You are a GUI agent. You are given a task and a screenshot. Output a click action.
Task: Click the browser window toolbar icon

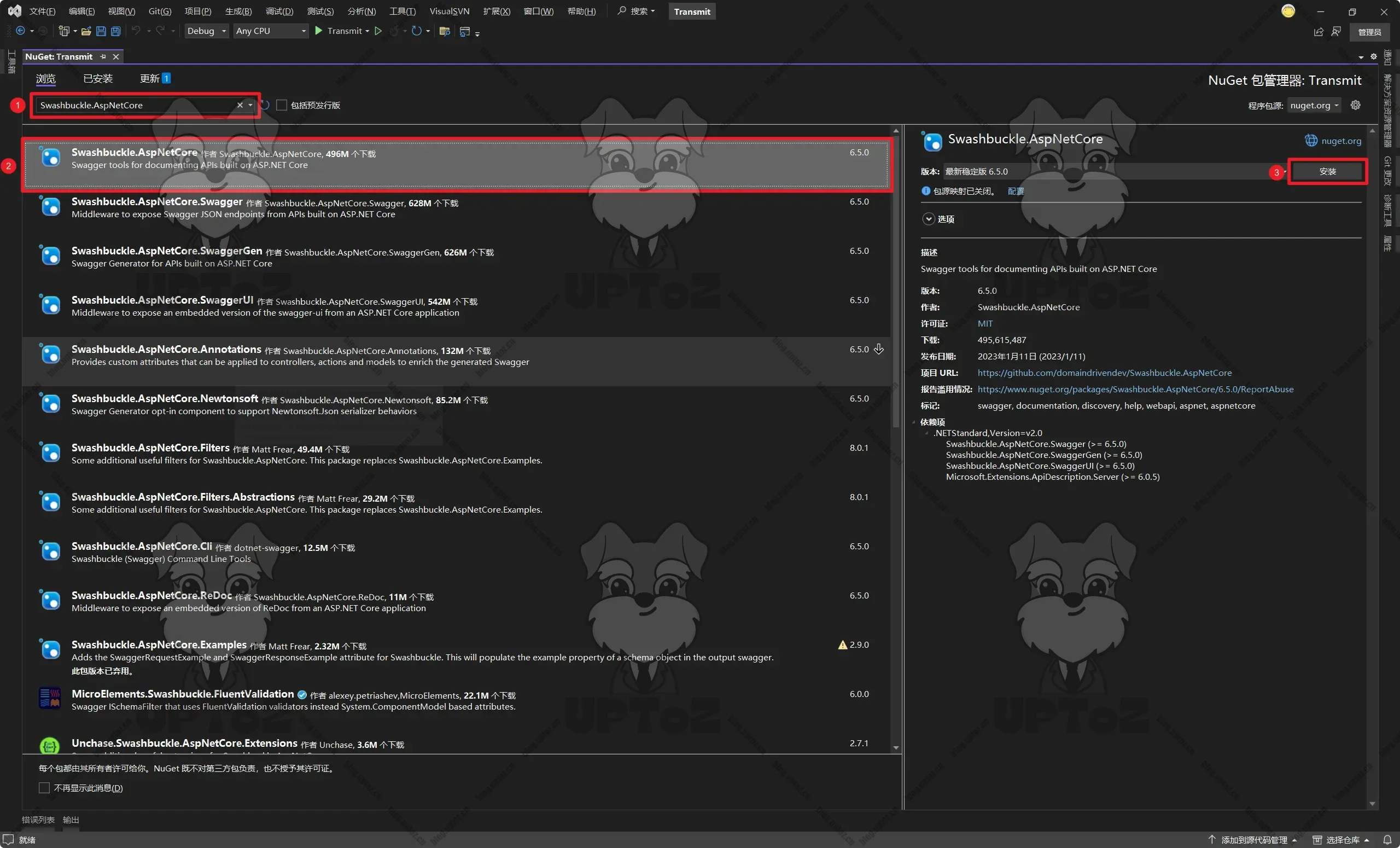[x=464, y=31]
